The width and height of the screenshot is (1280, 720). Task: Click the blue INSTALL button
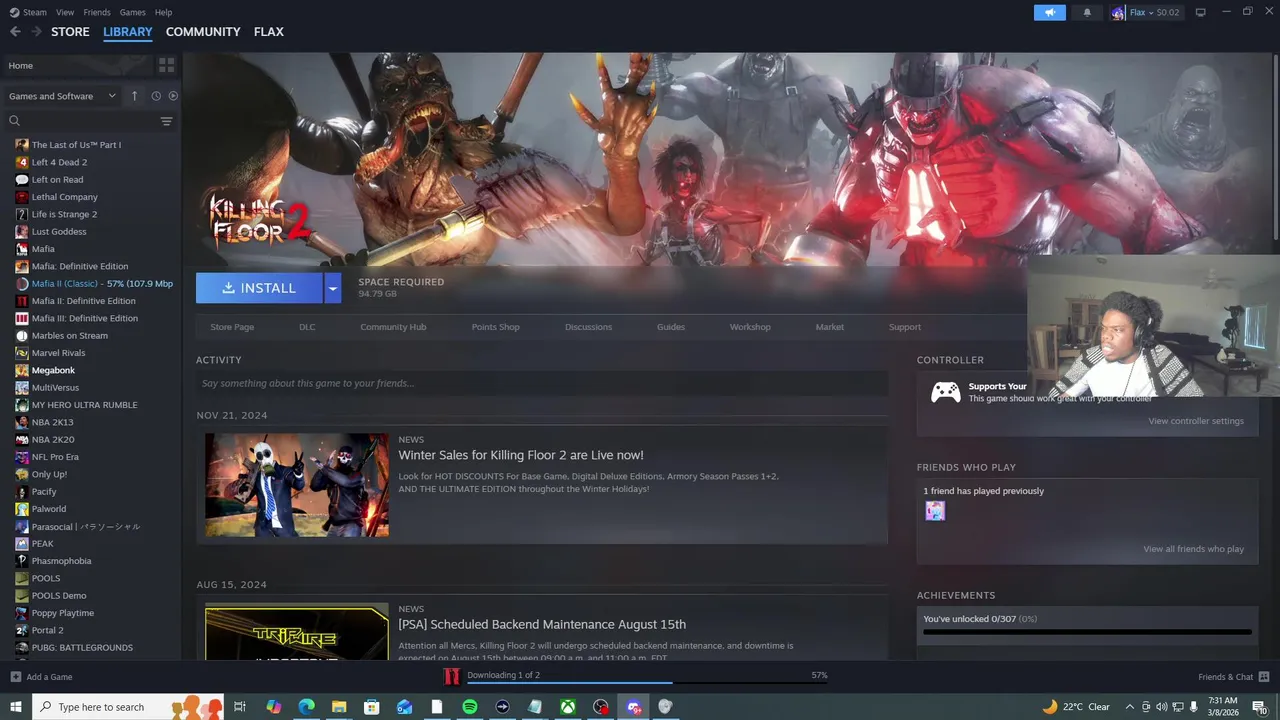[259, 288]
